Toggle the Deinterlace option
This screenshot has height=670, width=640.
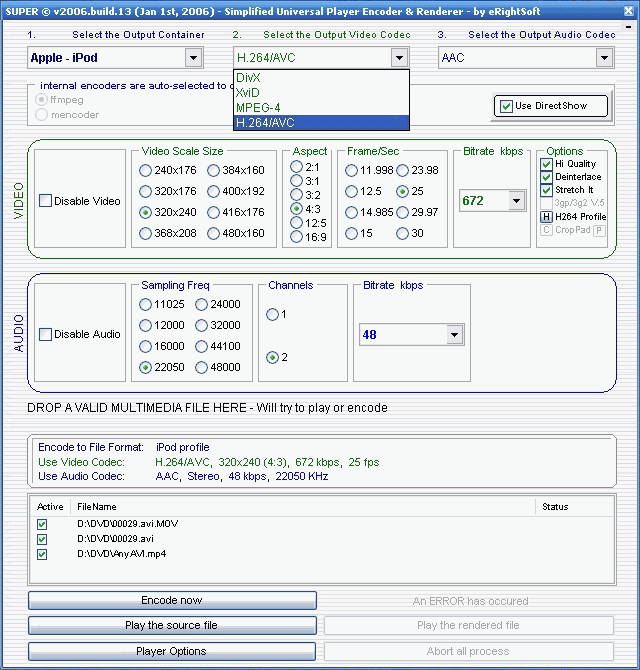pos(546,177)
